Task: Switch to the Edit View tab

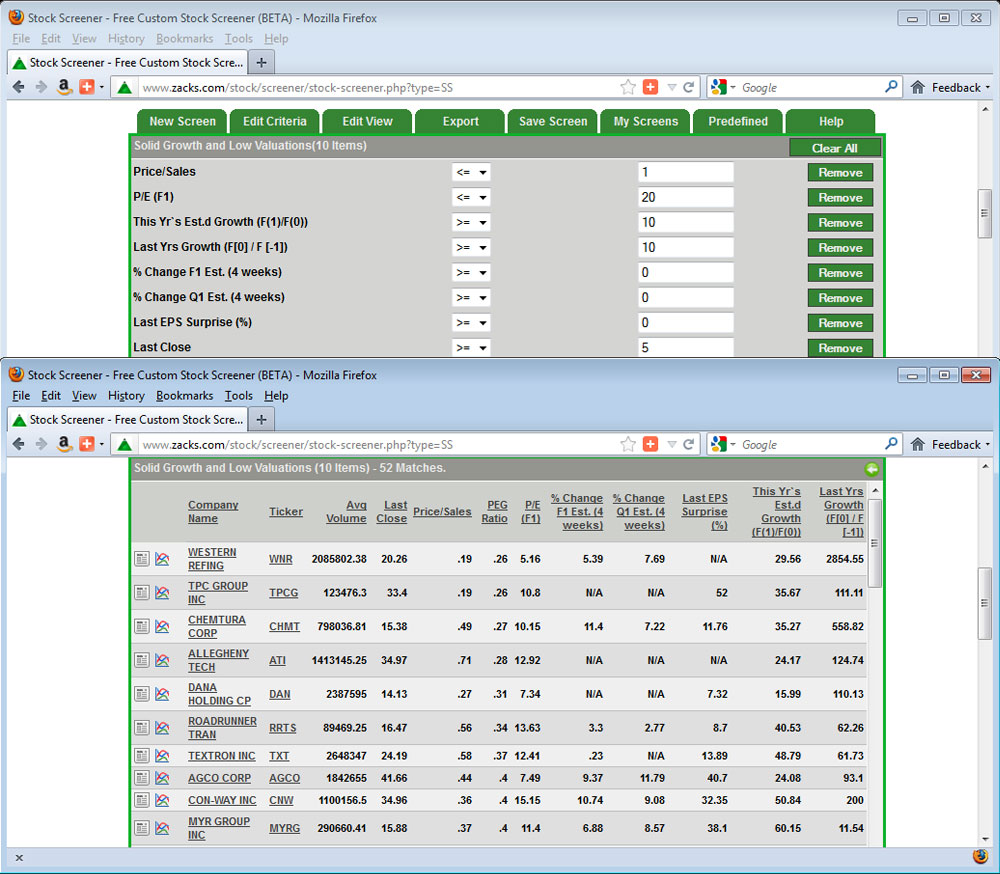Action: (367, 121)
